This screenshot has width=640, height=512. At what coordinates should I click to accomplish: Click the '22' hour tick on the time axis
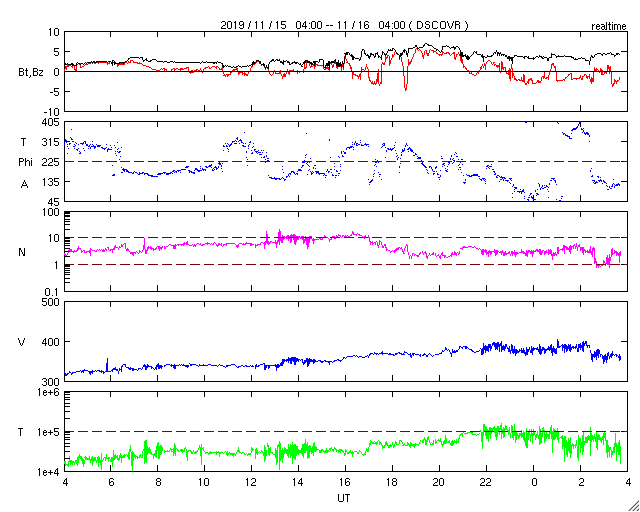pos(486,482)
